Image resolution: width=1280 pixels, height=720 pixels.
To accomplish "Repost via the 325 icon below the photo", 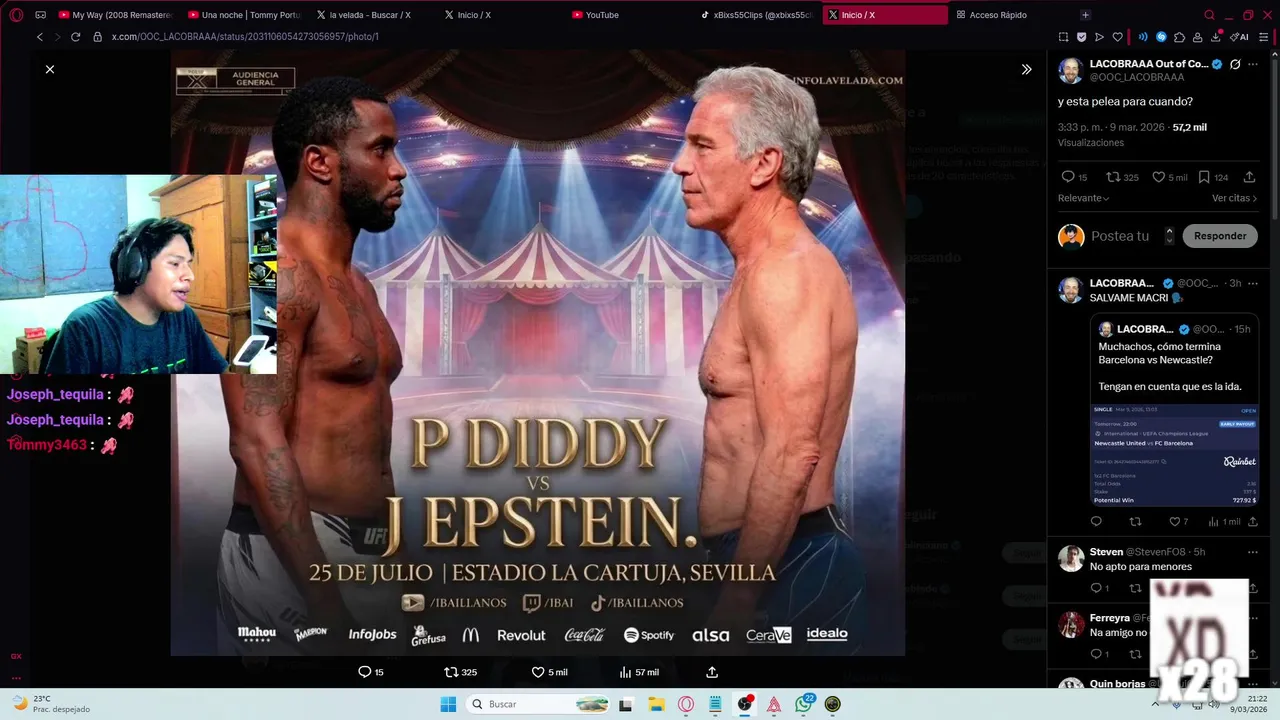I will (460, 672).
